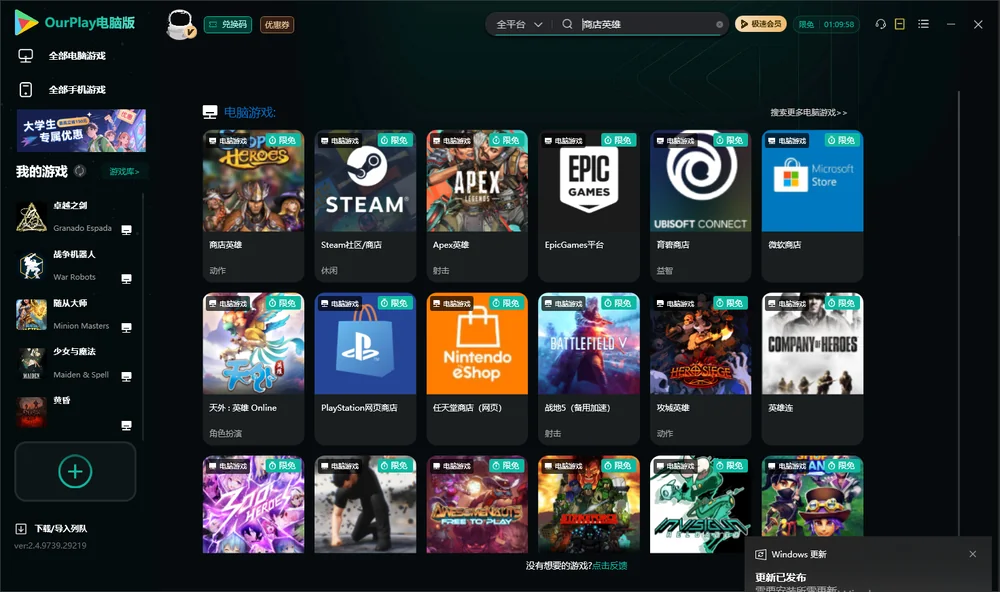The image size is (1000, 592).
Task: Expand the 全平台 platform dropdown
Action: (x=519, y=24)
